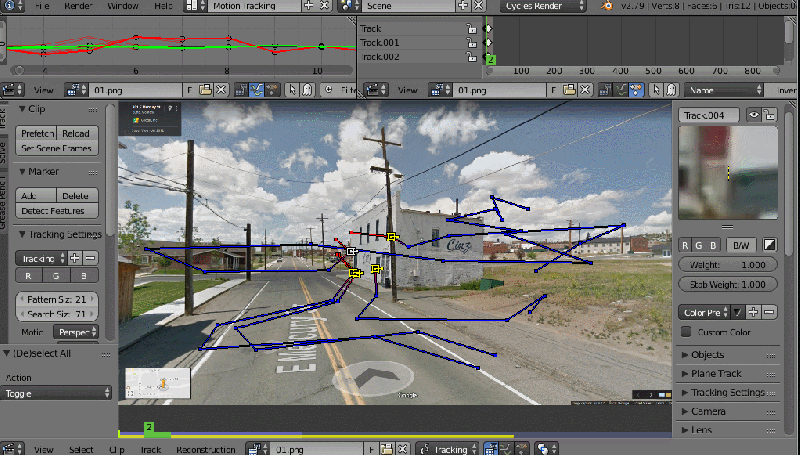Delete the Motion Tracking screen layout
Image resolution: width=800 pixels, height=455 pixels.
click(324, 6)
